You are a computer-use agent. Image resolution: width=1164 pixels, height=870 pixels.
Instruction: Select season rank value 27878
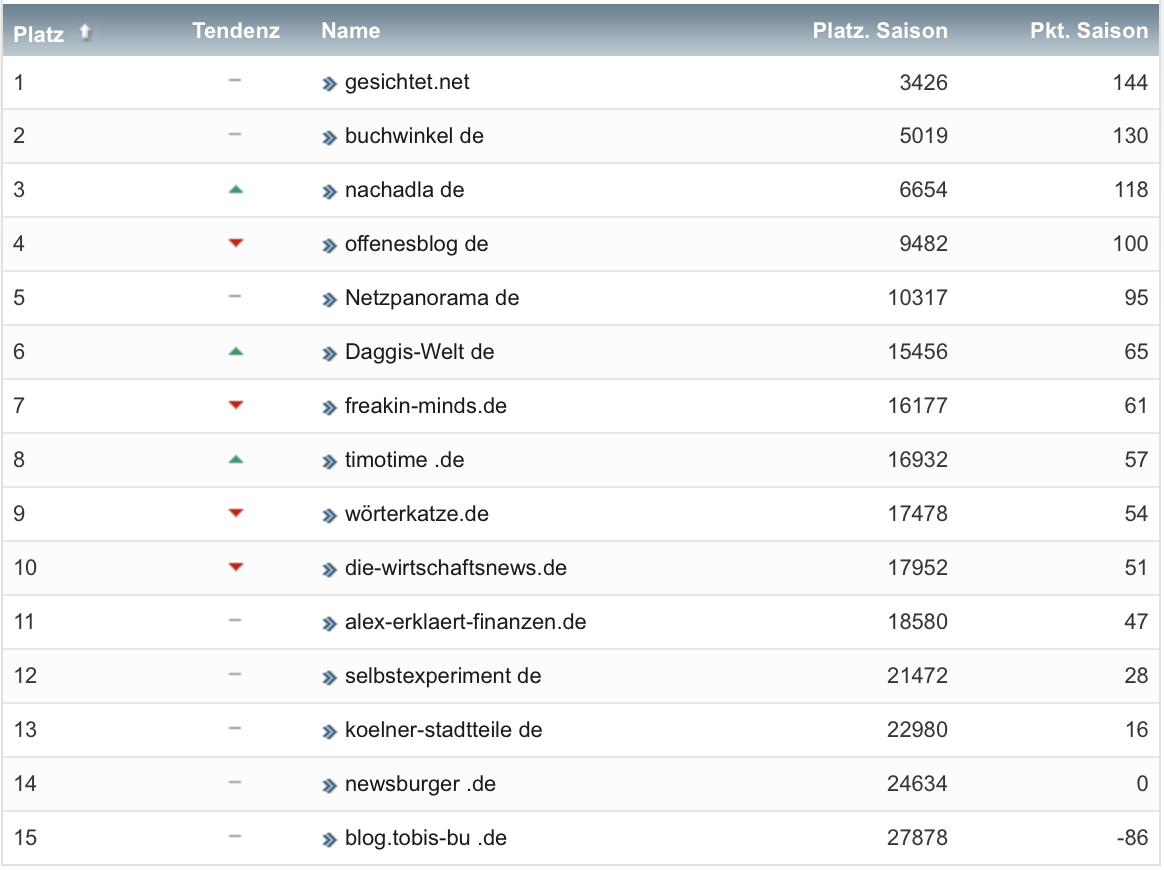coord(918,838)
